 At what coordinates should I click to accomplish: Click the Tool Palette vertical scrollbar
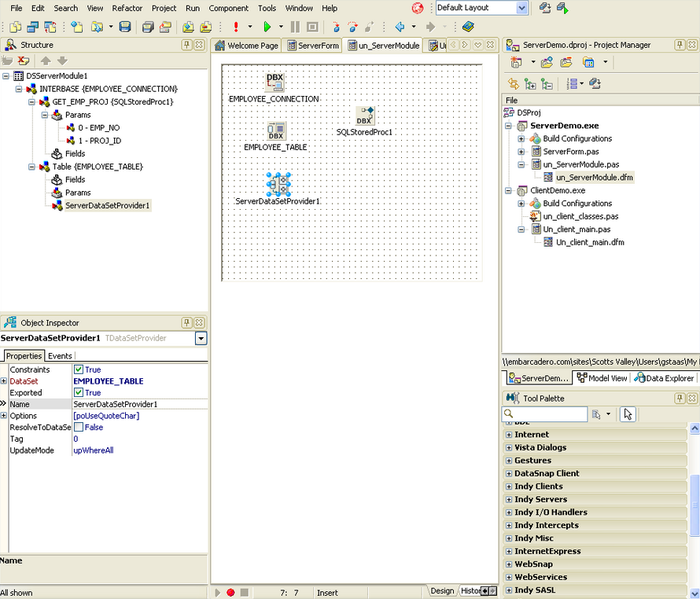pos(694,504)
